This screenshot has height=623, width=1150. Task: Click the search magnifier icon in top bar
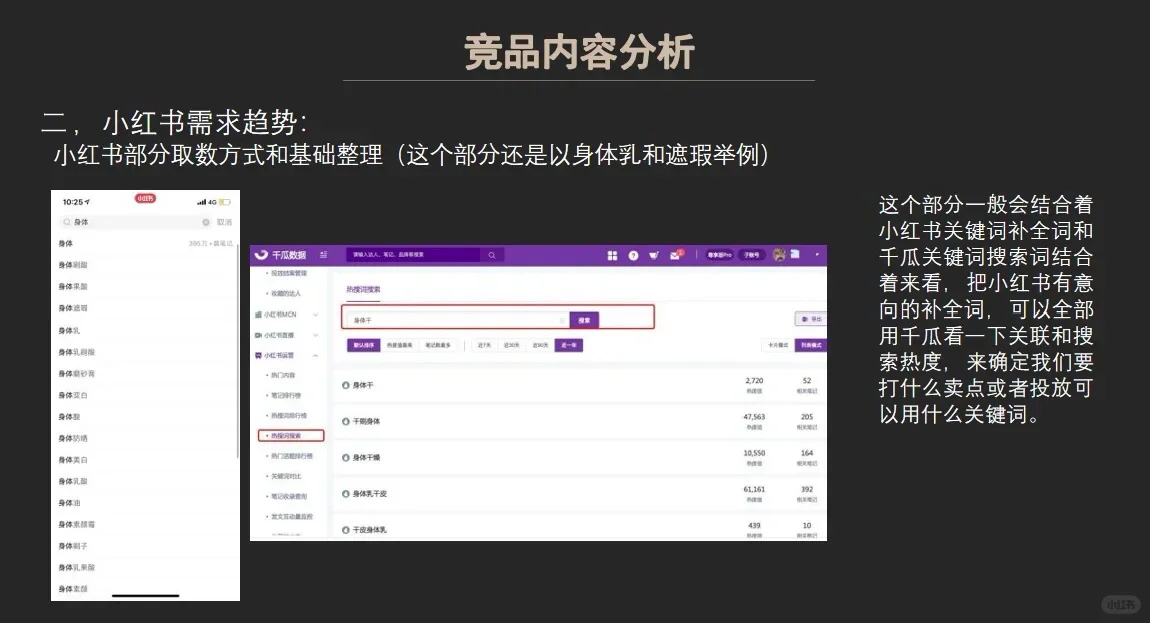pos(492,255)
